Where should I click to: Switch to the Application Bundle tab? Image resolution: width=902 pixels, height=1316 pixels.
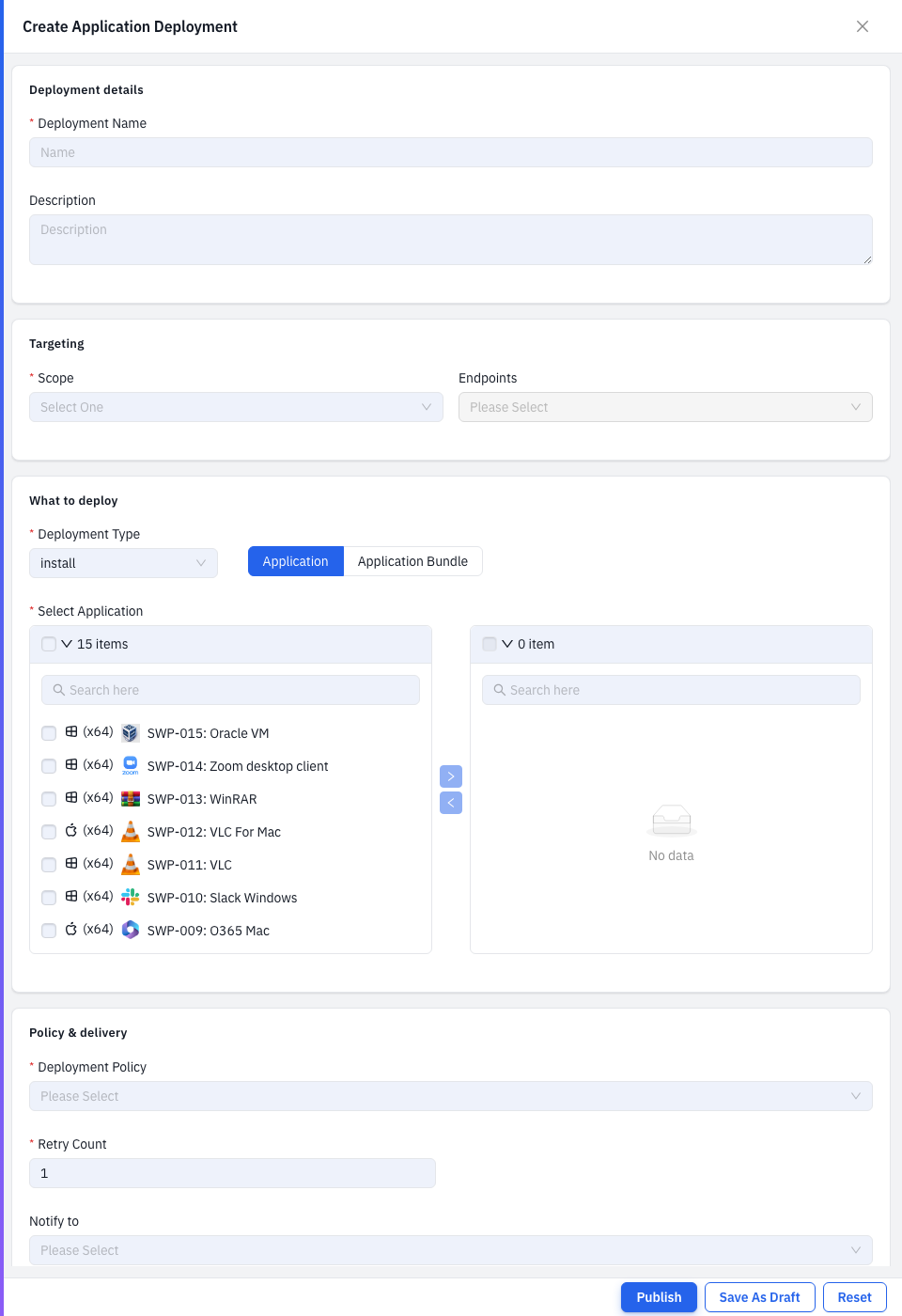pyautogui.click(x=412, y=561)
